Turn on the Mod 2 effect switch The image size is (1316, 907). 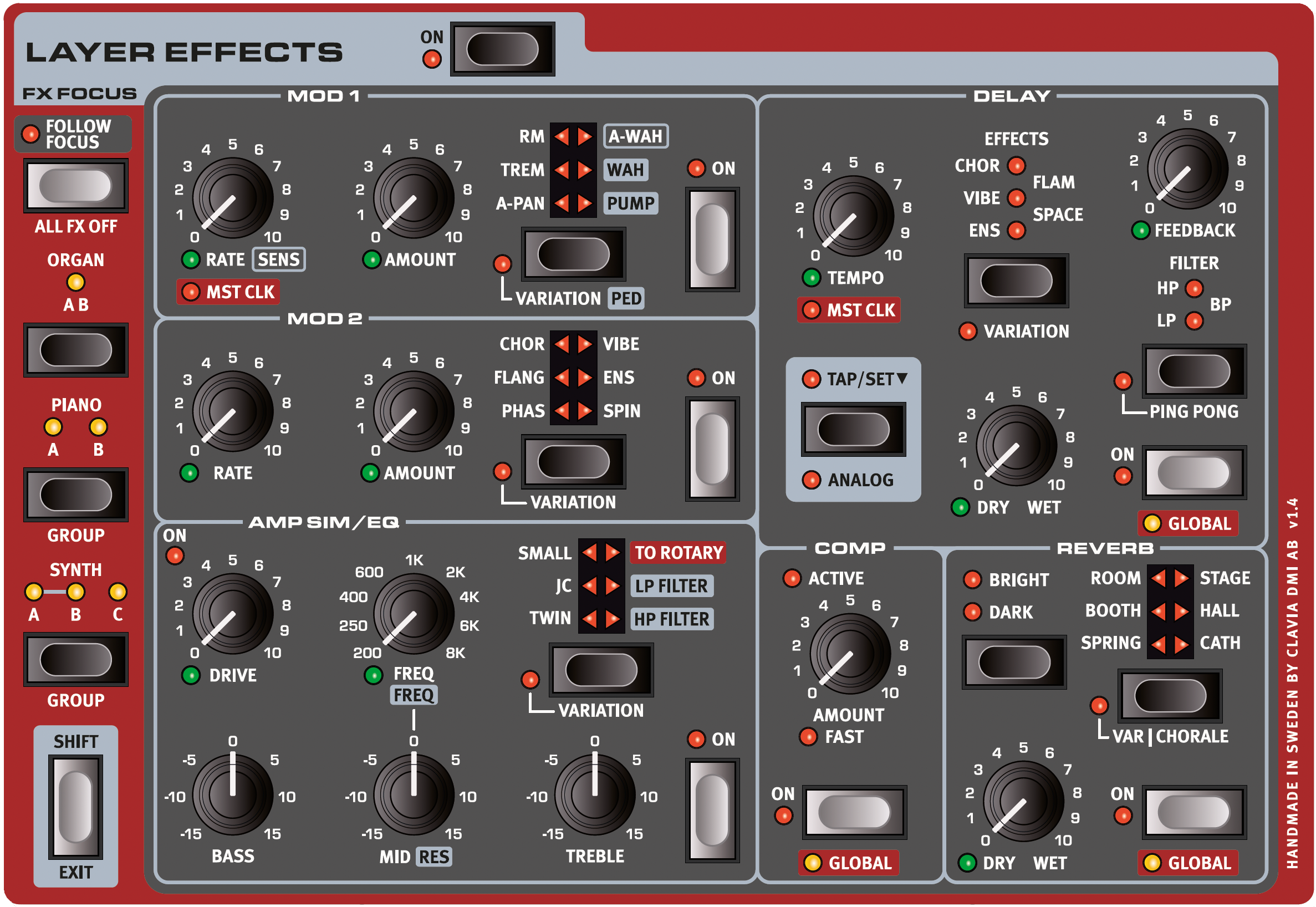pyautogui.click(x=711, y=449)
